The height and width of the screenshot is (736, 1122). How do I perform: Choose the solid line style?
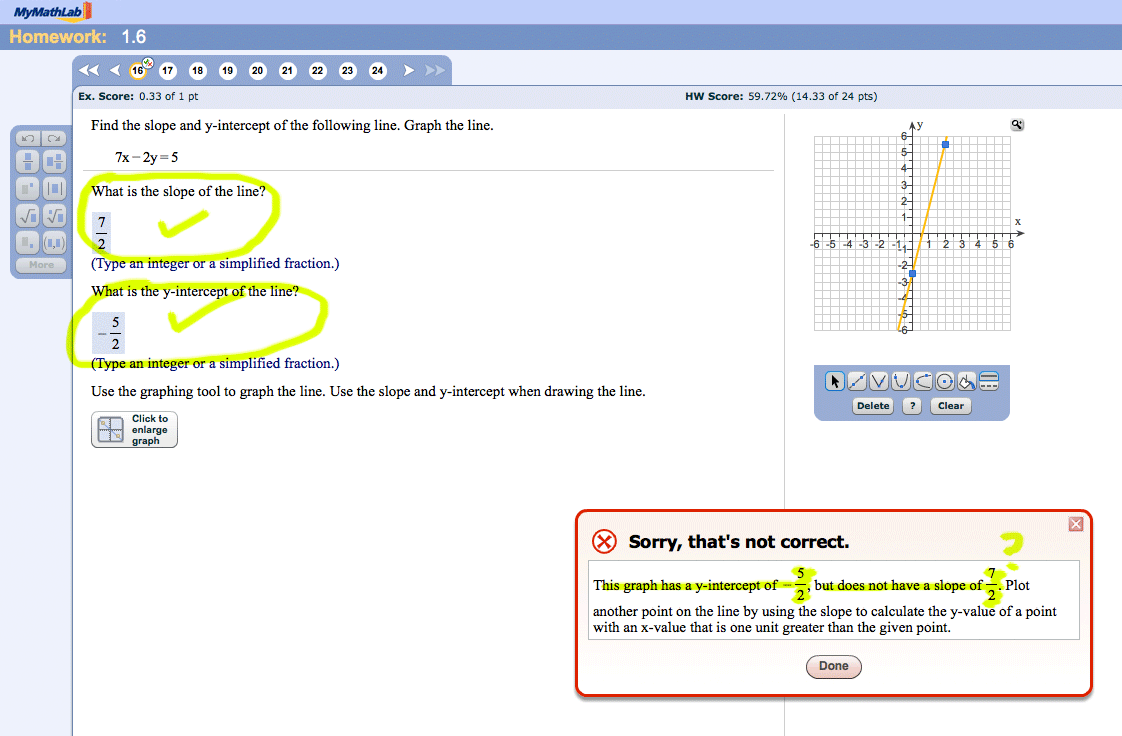coord(989,377)
